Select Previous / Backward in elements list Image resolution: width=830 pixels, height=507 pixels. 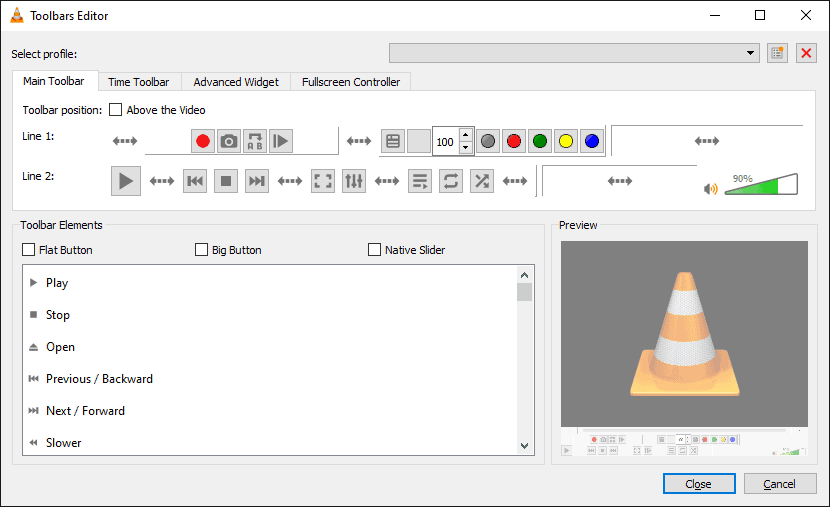[x=99, y=379]
